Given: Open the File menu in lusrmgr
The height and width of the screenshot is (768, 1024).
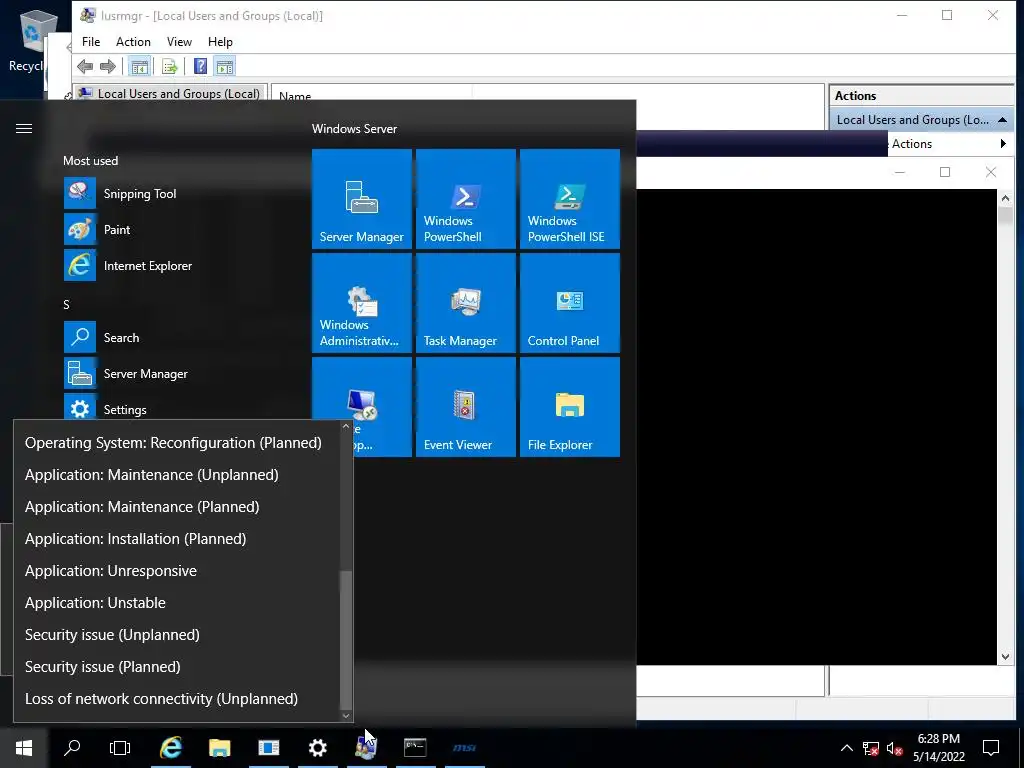Looking at the screenshot, I should [91, 42].
